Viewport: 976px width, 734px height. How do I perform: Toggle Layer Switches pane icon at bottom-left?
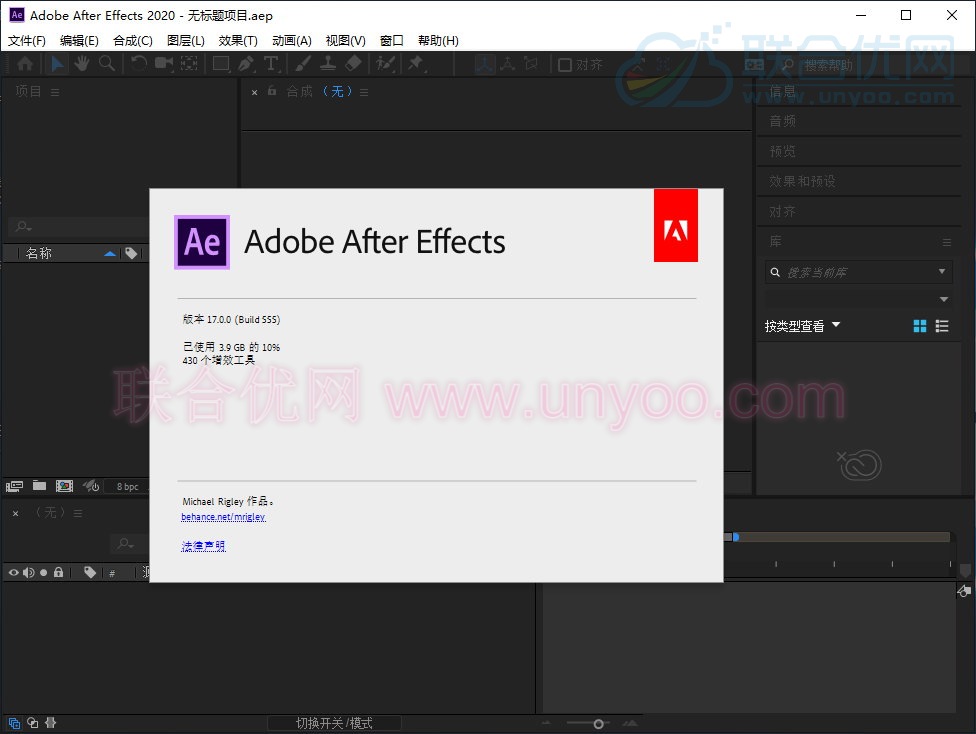(x=14, y=723)
